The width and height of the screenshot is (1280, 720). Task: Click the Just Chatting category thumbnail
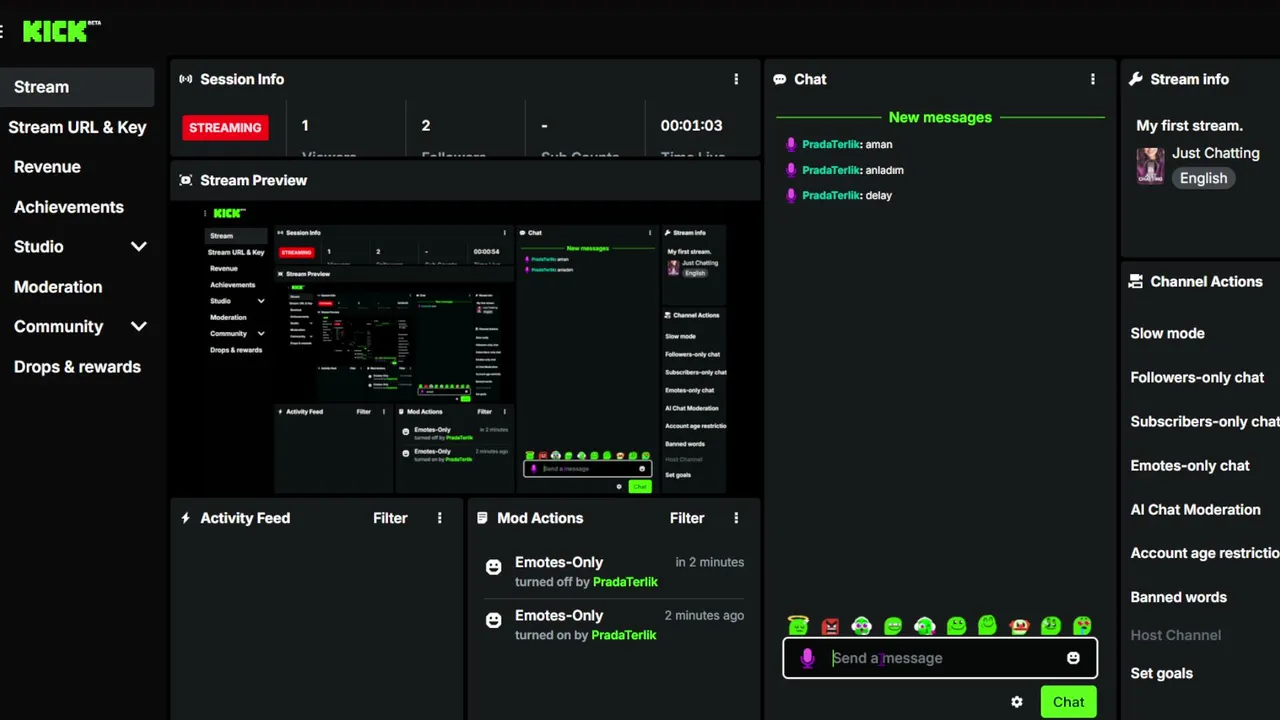[x=1150, y=165]
